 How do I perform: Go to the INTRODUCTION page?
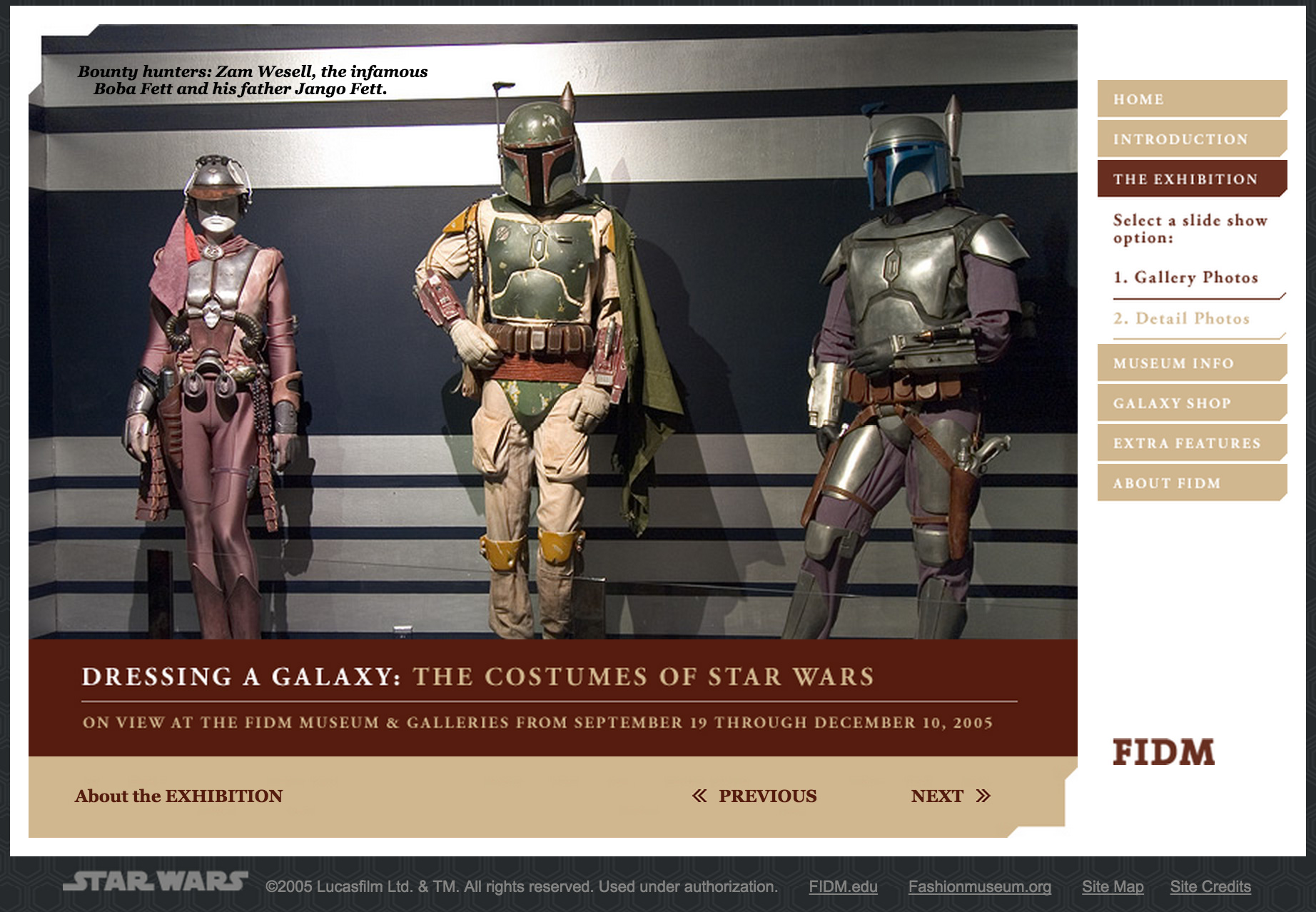point(1192,138)
